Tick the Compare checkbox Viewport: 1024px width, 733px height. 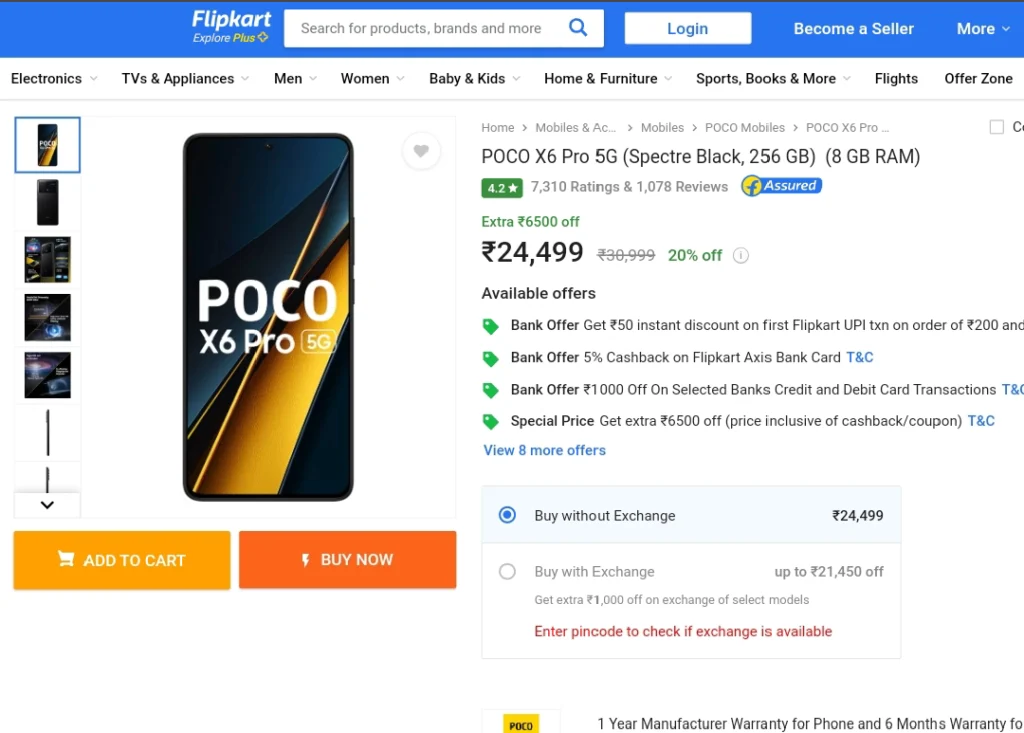(997, 127)
